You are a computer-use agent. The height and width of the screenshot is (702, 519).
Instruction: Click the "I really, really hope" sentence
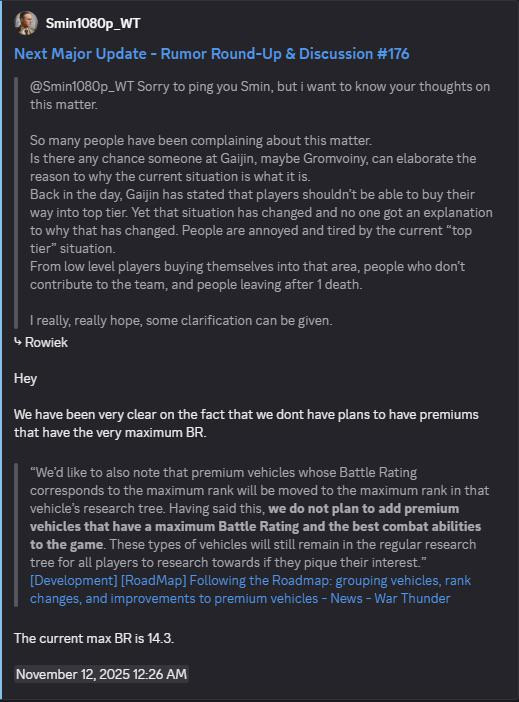coord(181,321)
